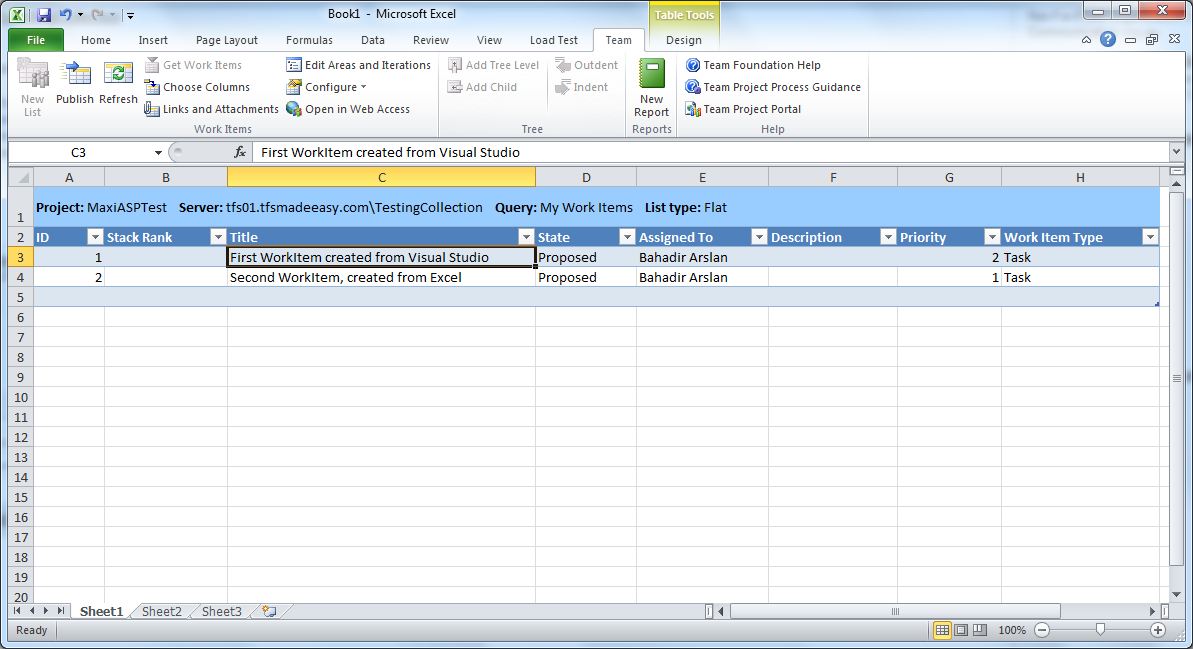Open the Design tab under Table Tools
The image size is (1193, 649).
pos(683,40)
